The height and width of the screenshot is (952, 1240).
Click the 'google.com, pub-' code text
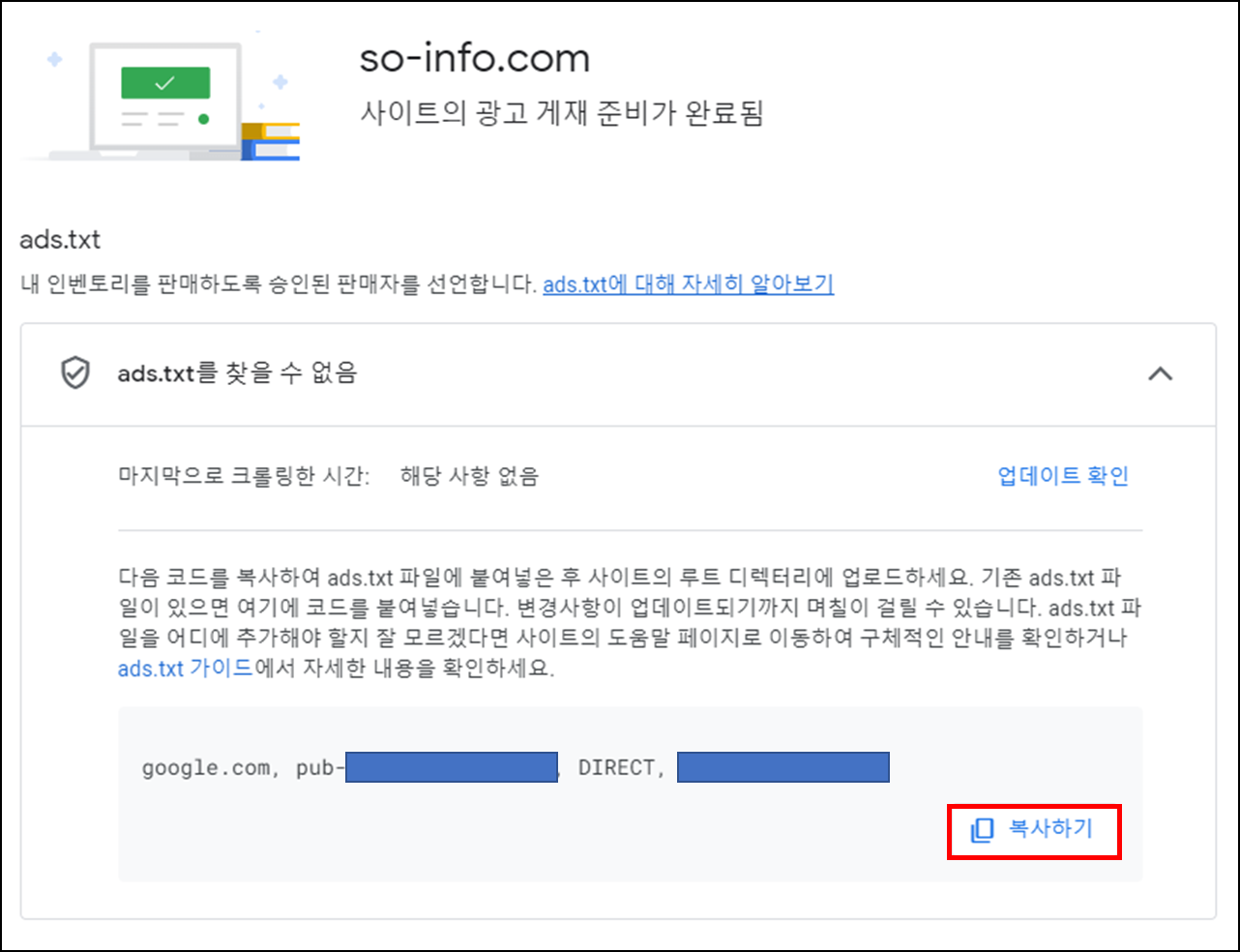[243, 768]
